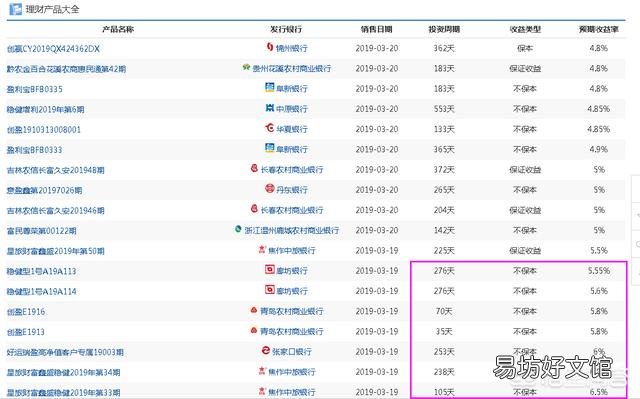Open product 创盈E1913
Viewport: 640px width, 399px height.
(26, 332)
